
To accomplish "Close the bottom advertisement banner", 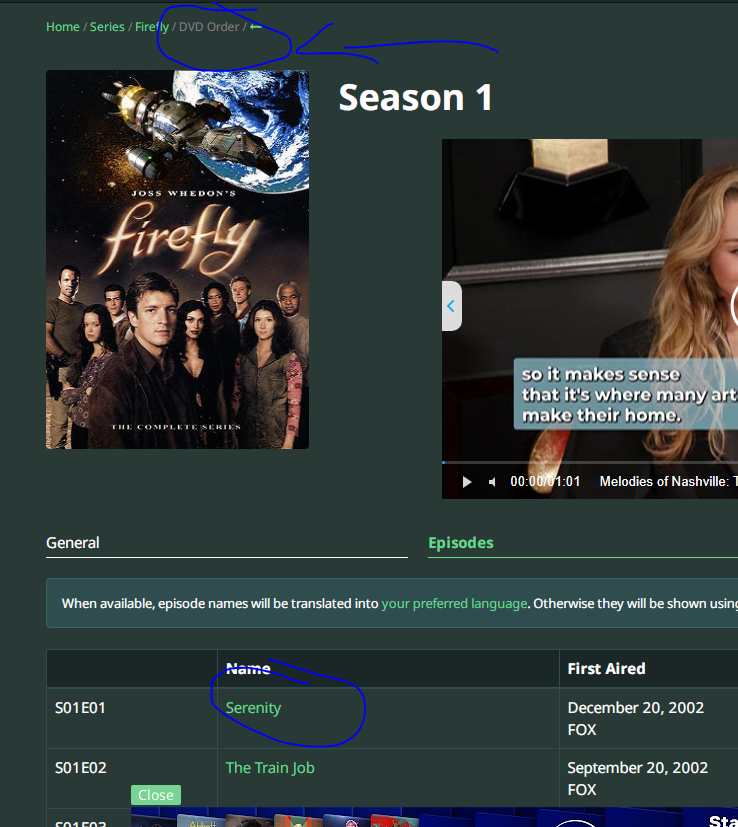I will 155,795.
